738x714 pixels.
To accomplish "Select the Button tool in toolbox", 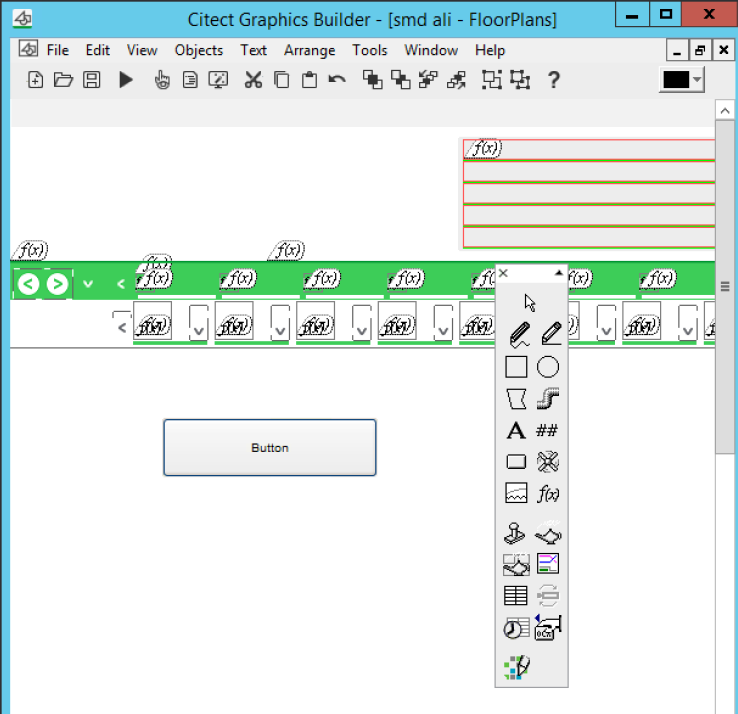I will [x=516, y=462].
